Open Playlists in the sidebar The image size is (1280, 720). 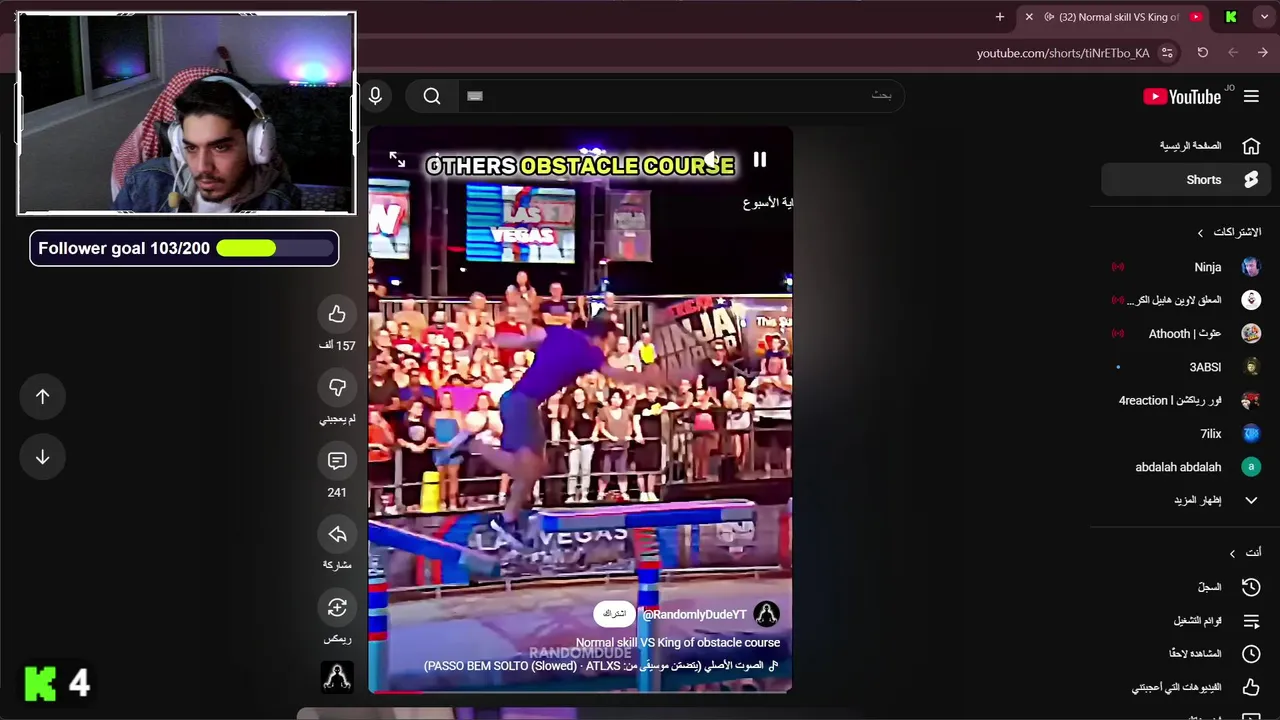tap(1185, 621)
